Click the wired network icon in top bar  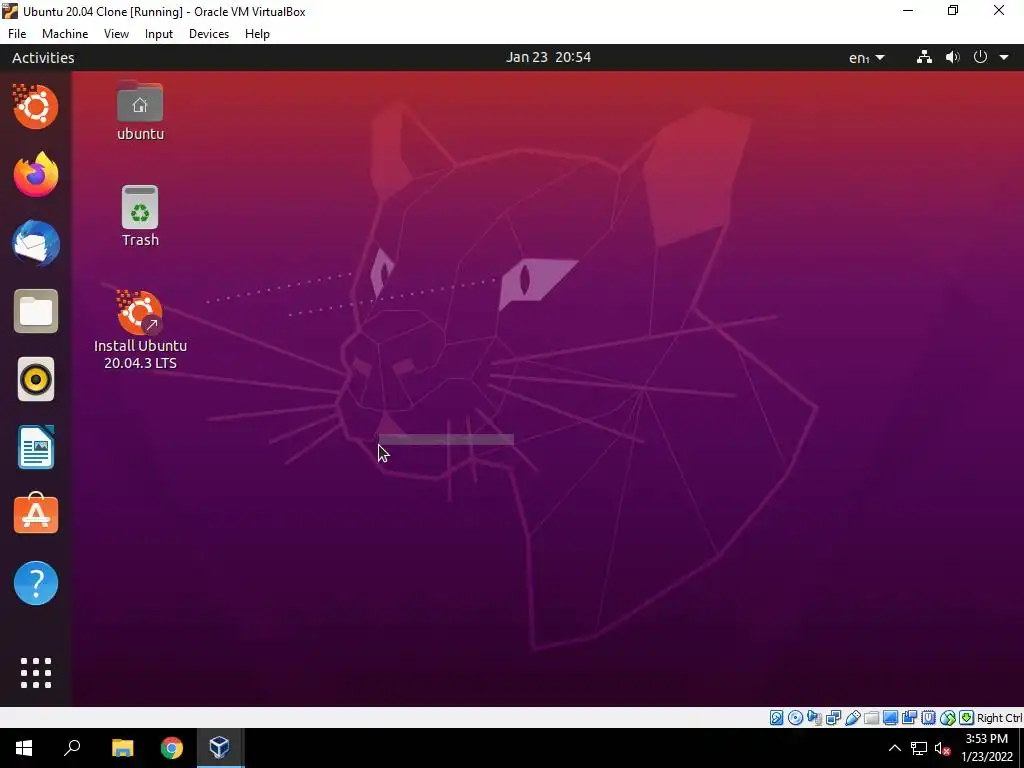924,57
